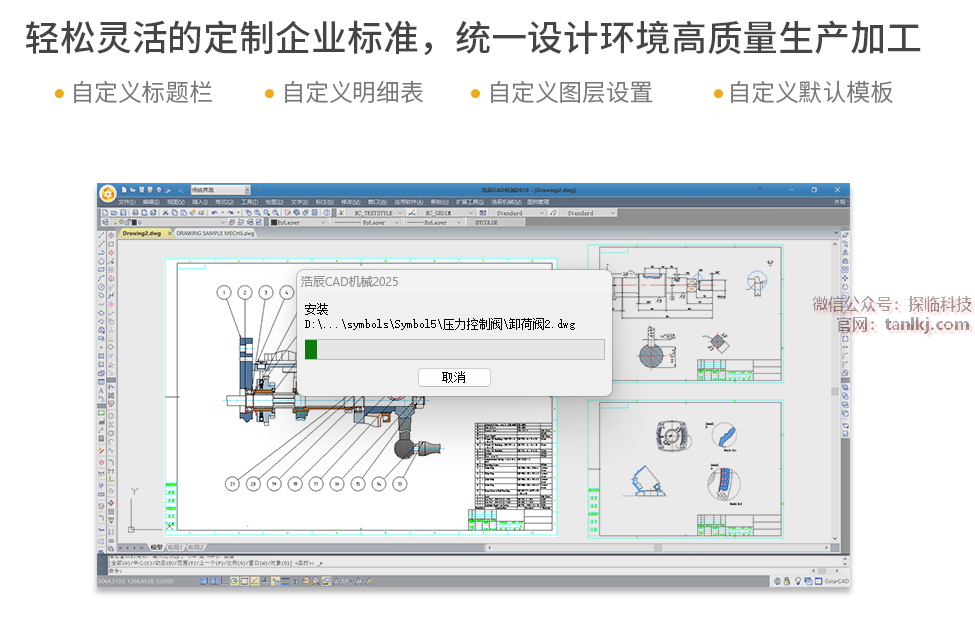Image resolution: width=975 pixels, height=621 pixels.
Task: Click the 外观 appearance option in menu bar
Action: pyautogui.click(x=839, y=202)
